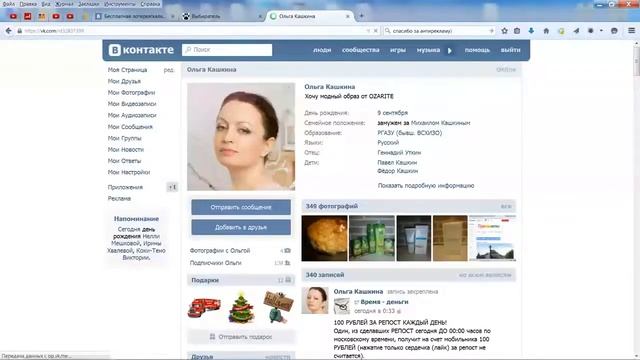Open the Вид menu

(46, 4)
